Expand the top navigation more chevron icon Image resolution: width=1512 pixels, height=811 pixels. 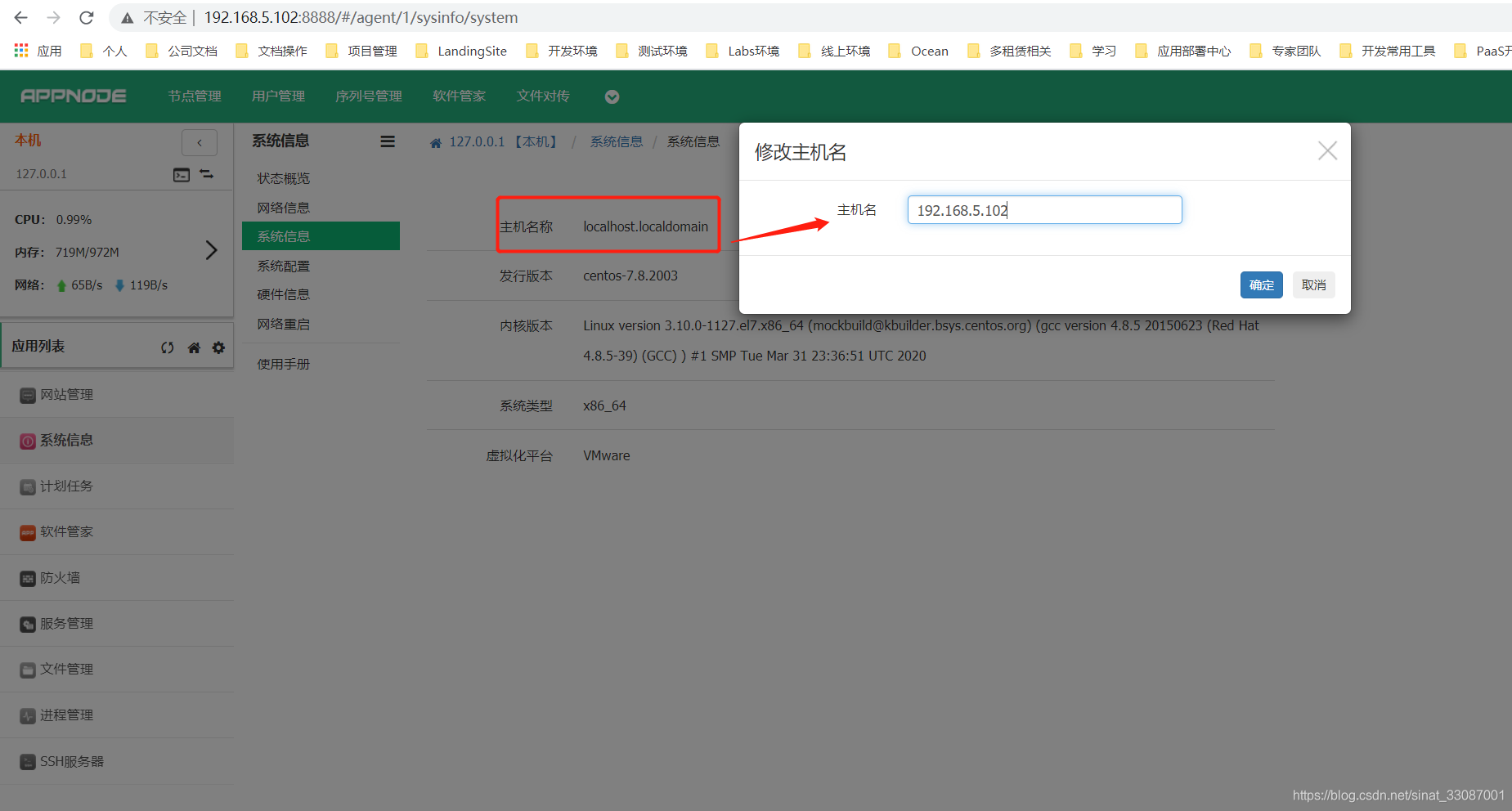tap(612, 96)
